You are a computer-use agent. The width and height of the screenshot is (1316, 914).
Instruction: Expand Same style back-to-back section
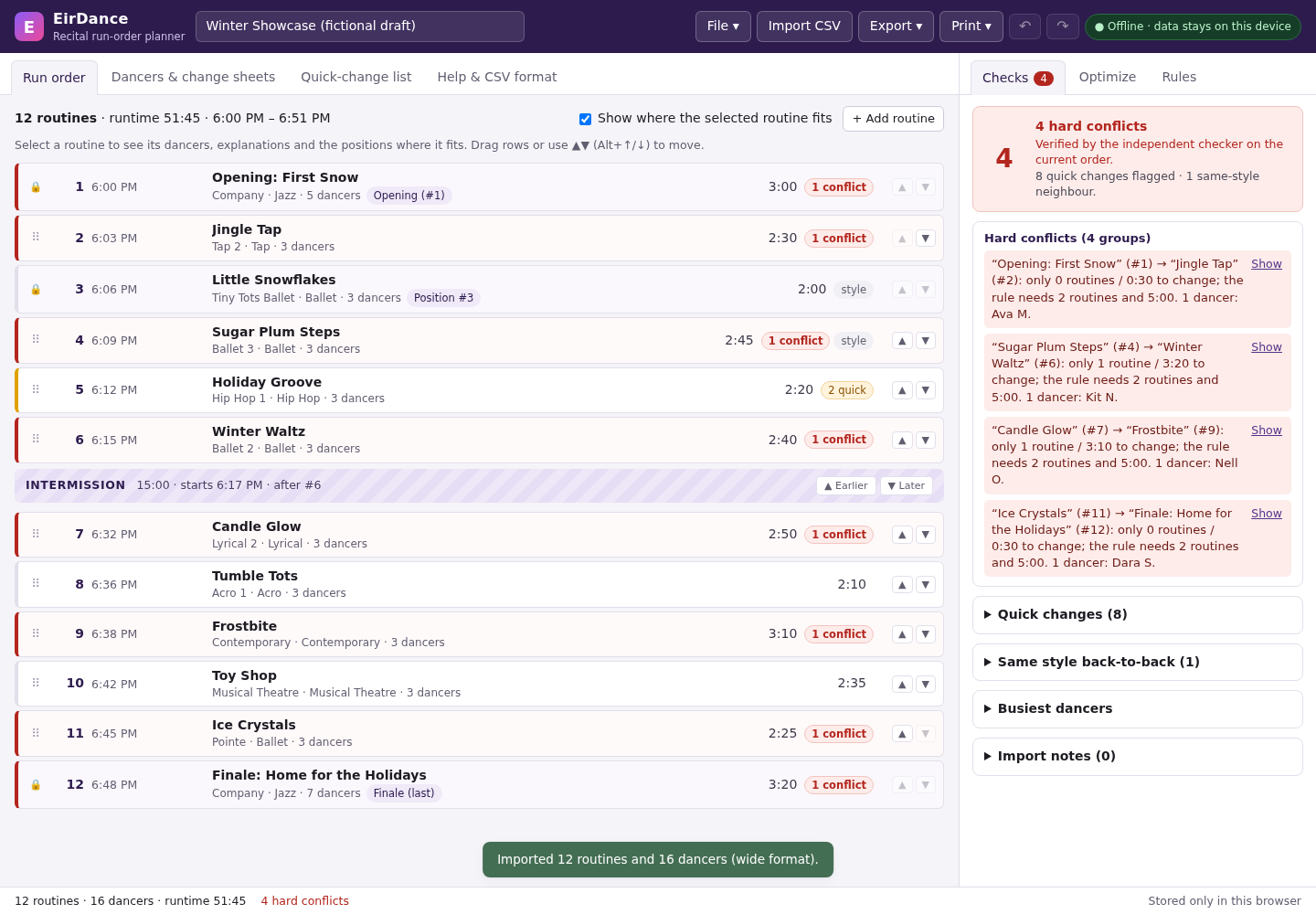tap(1138, 663)
